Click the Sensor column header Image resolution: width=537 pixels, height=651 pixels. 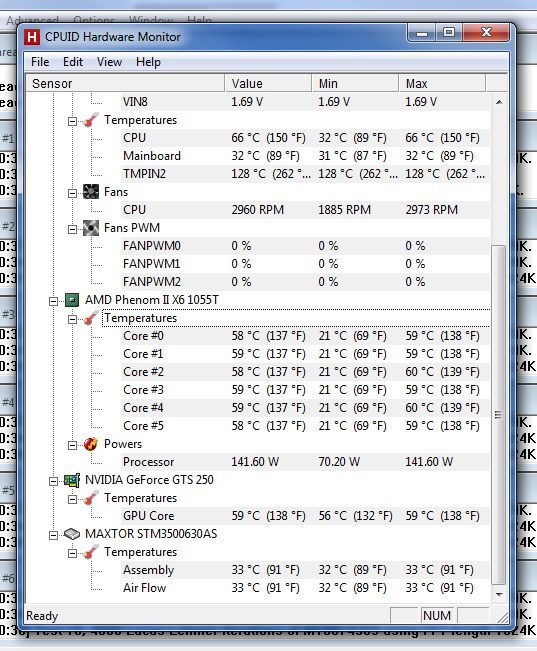(125, 83)
